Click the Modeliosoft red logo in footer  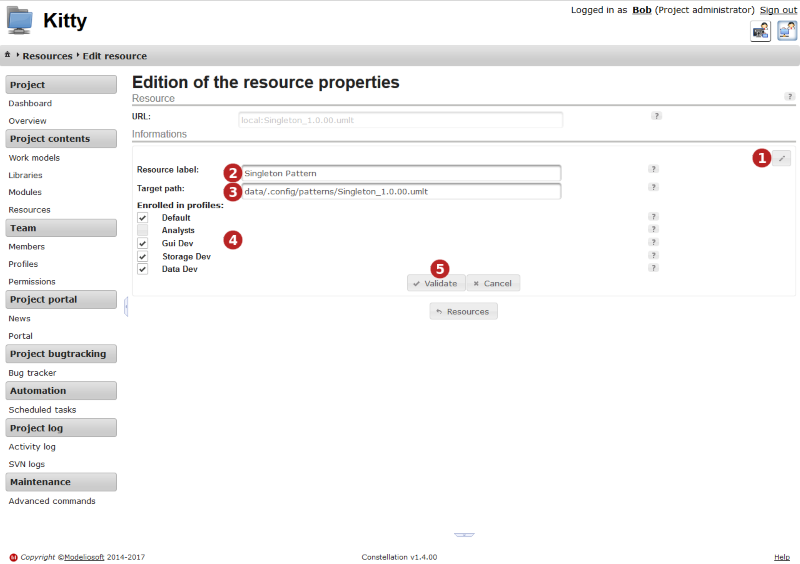(14, 557)
